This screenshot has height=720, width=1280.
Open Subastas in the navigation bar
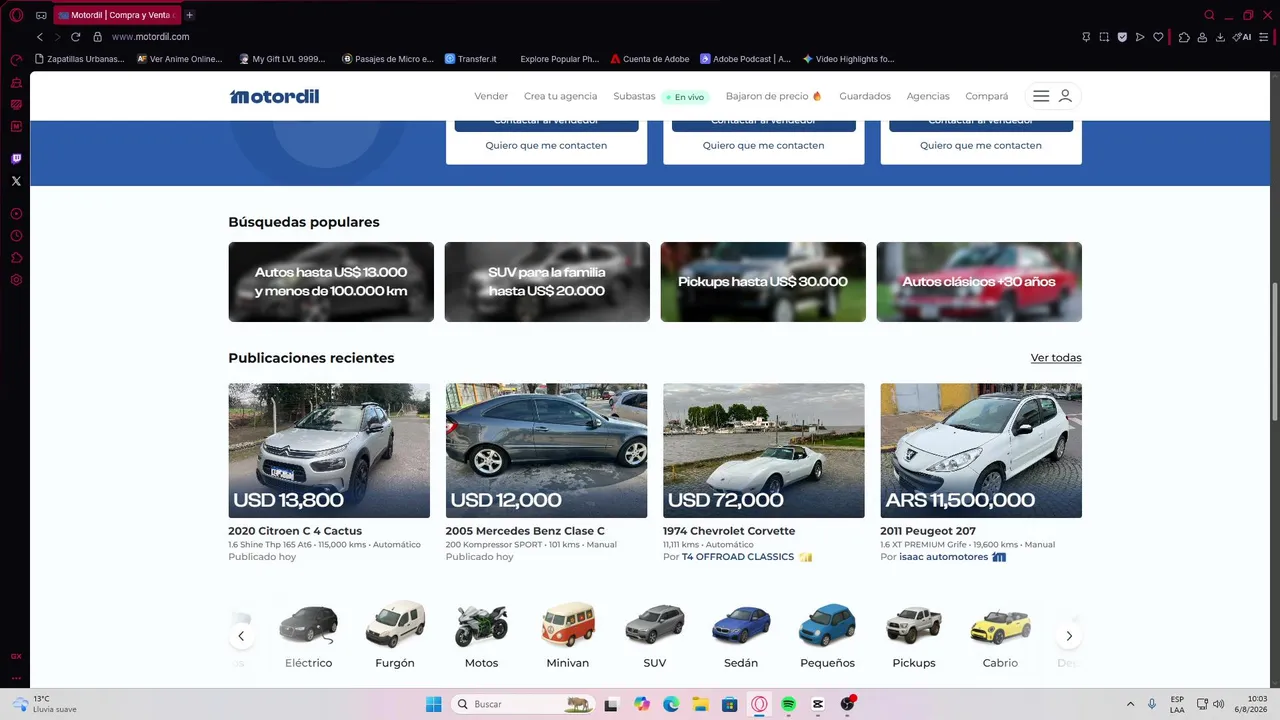point(634,96)
